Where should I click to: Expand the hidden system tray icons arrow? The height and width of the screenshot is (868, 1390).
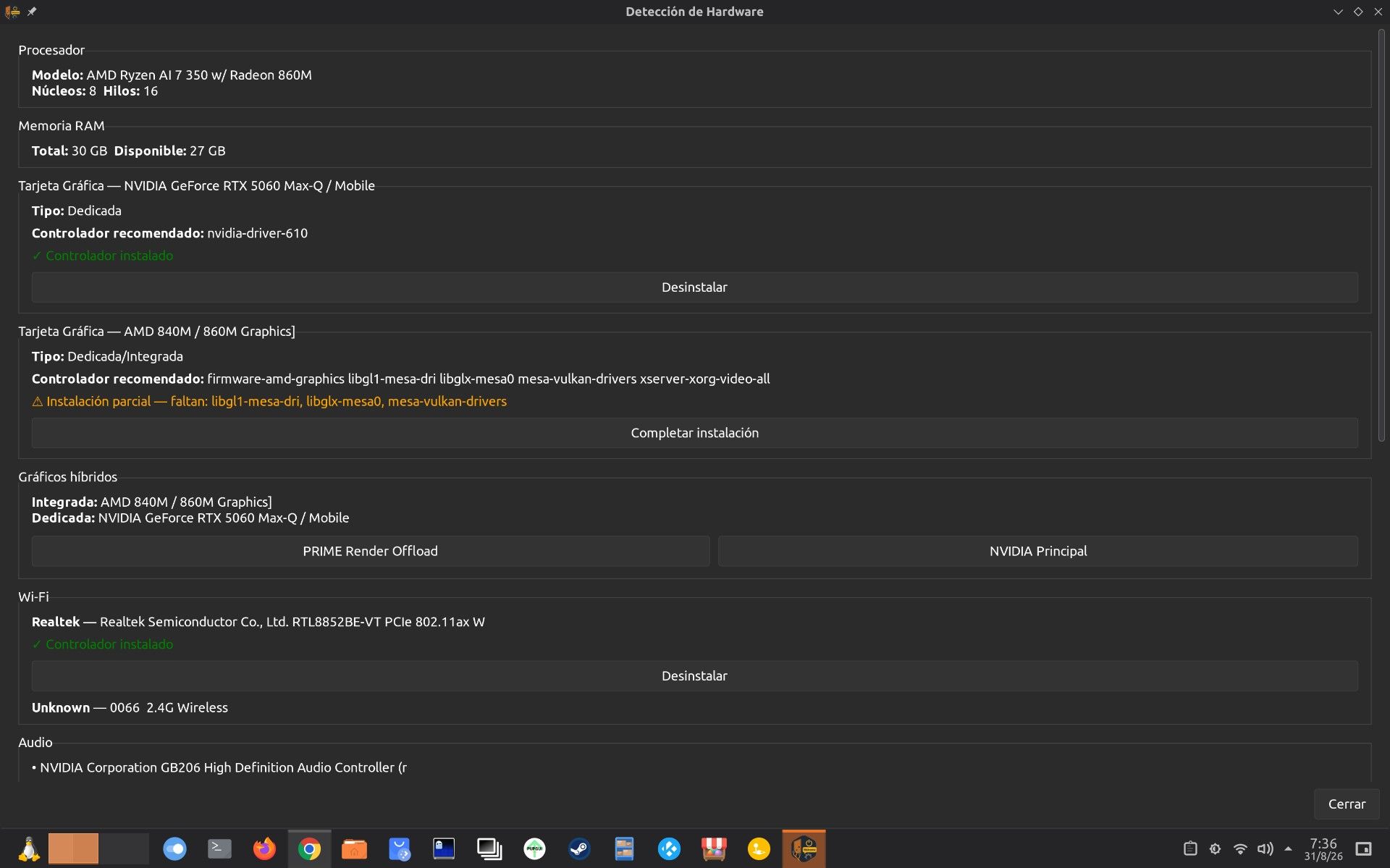1288,848
